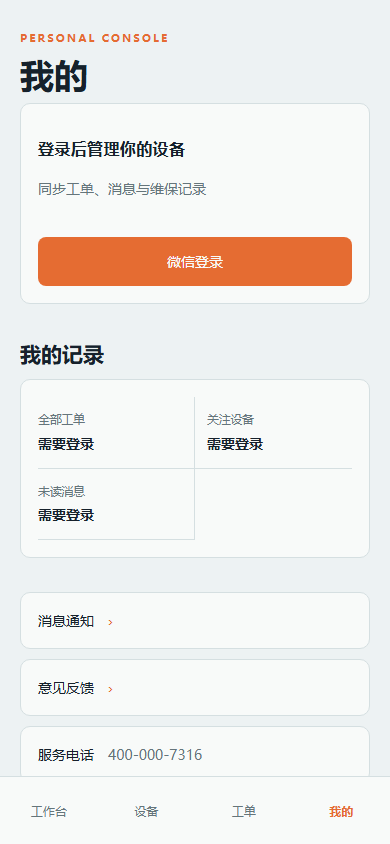This screenshot has width=390, height=844.
Task: Click 需要登录 under 关注设备
Action: coord(235,445)
